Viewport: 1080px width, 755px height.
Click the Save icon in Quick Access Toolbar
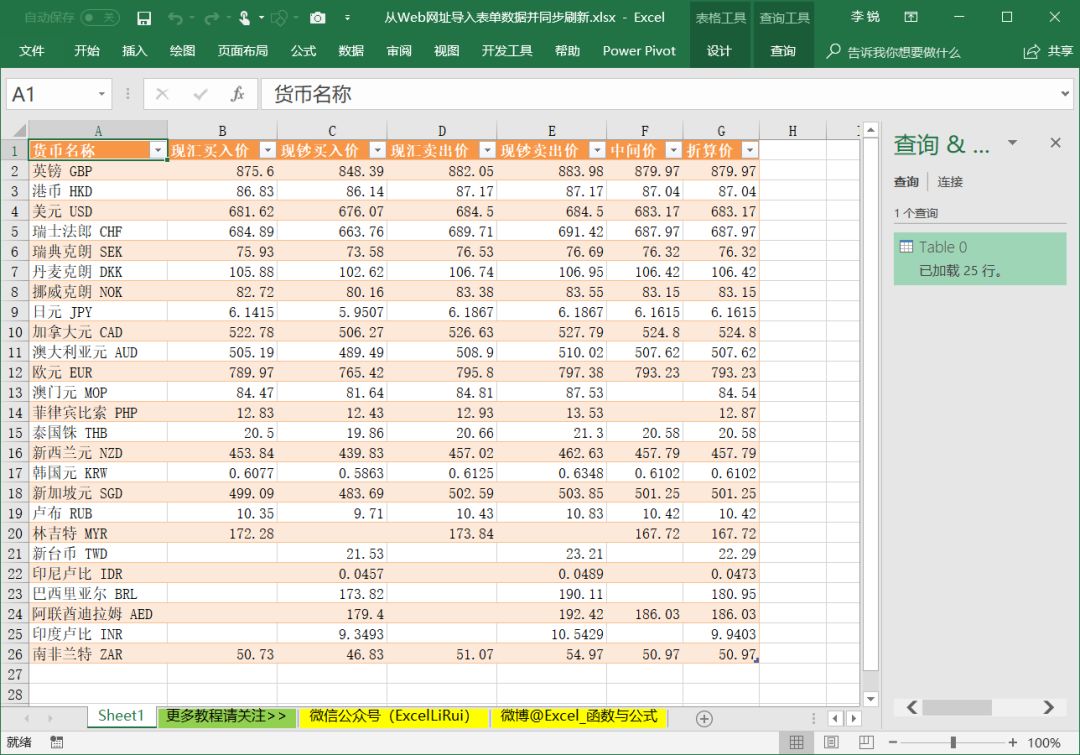click(144, 17)
